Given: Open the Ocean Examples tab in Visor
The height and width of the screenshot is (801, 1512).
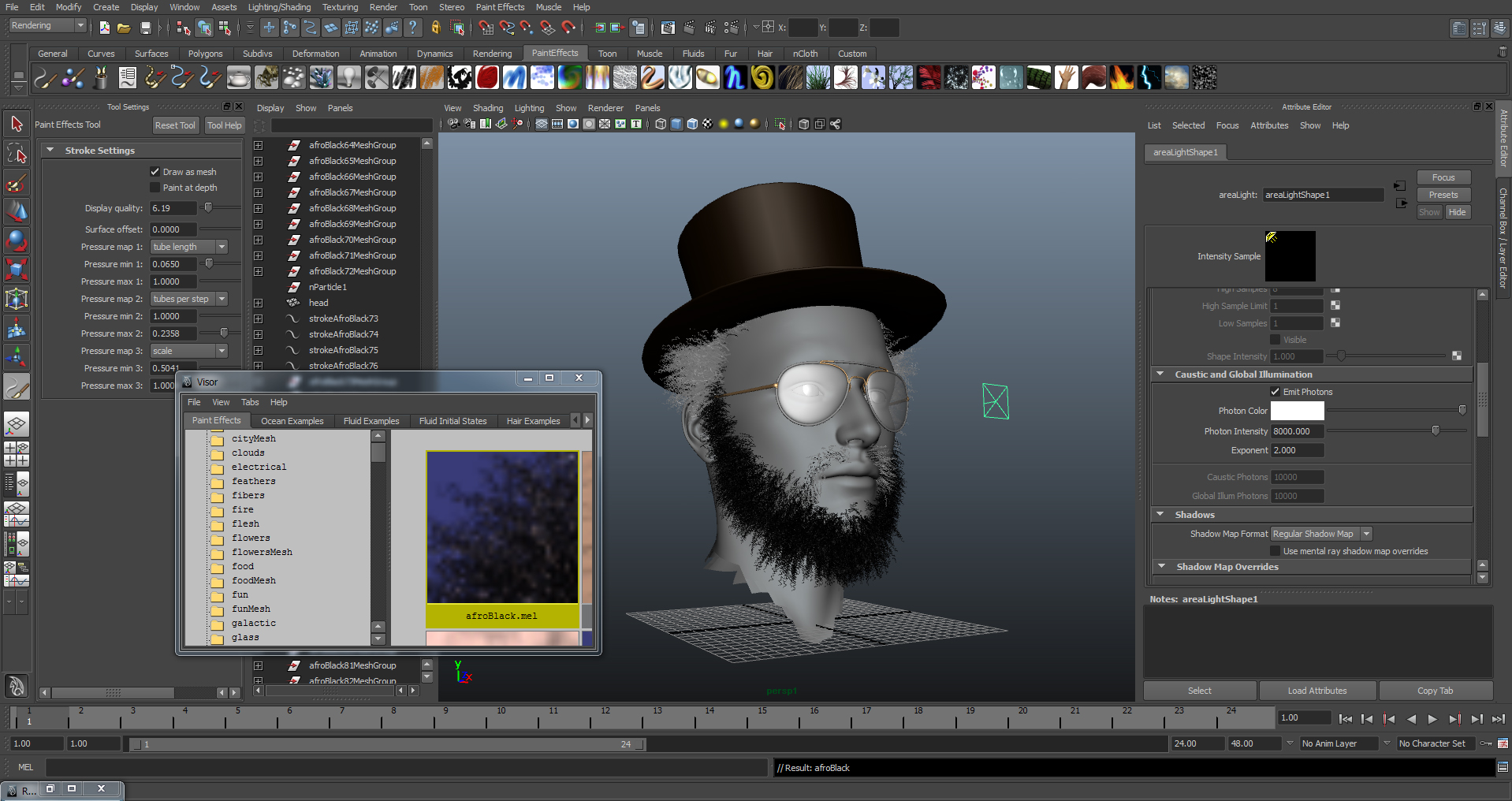Looking at the screenshot, I should coord(292,421).
